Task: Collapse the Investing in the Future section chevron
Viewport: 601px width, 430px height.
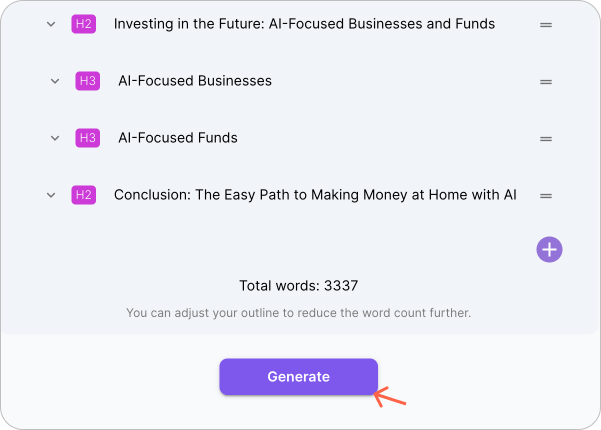Action: [x=51, y=24]
